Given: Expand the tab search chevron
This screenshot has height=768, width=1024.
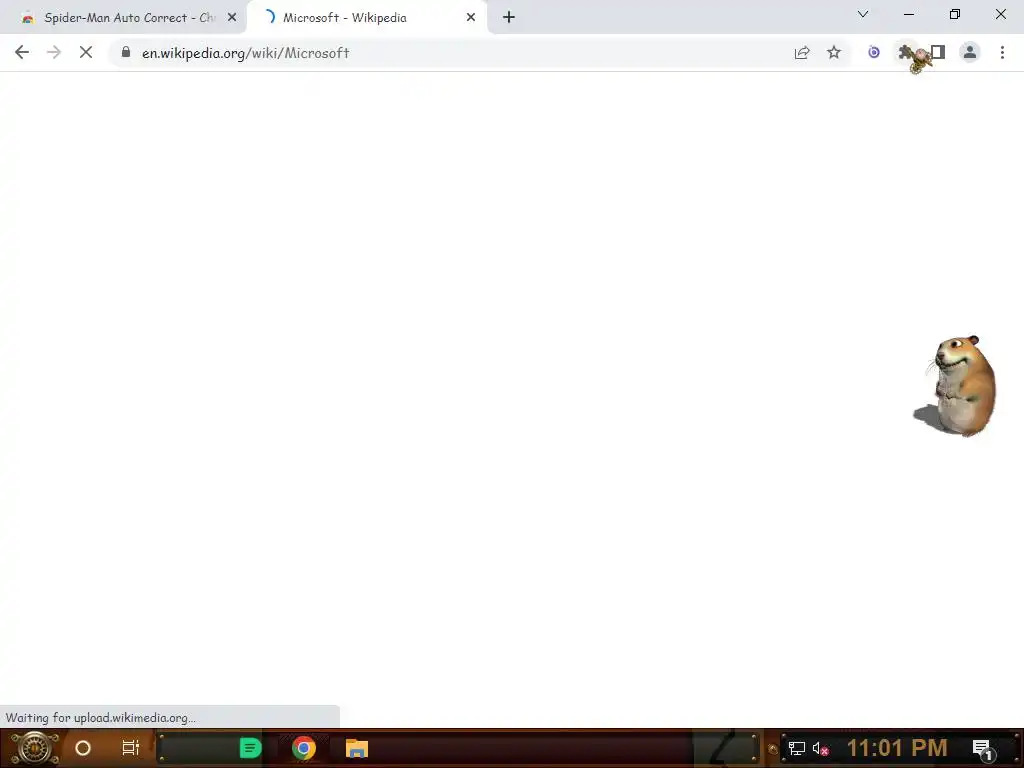Looking at the screenshot, I should click(863, 14).
